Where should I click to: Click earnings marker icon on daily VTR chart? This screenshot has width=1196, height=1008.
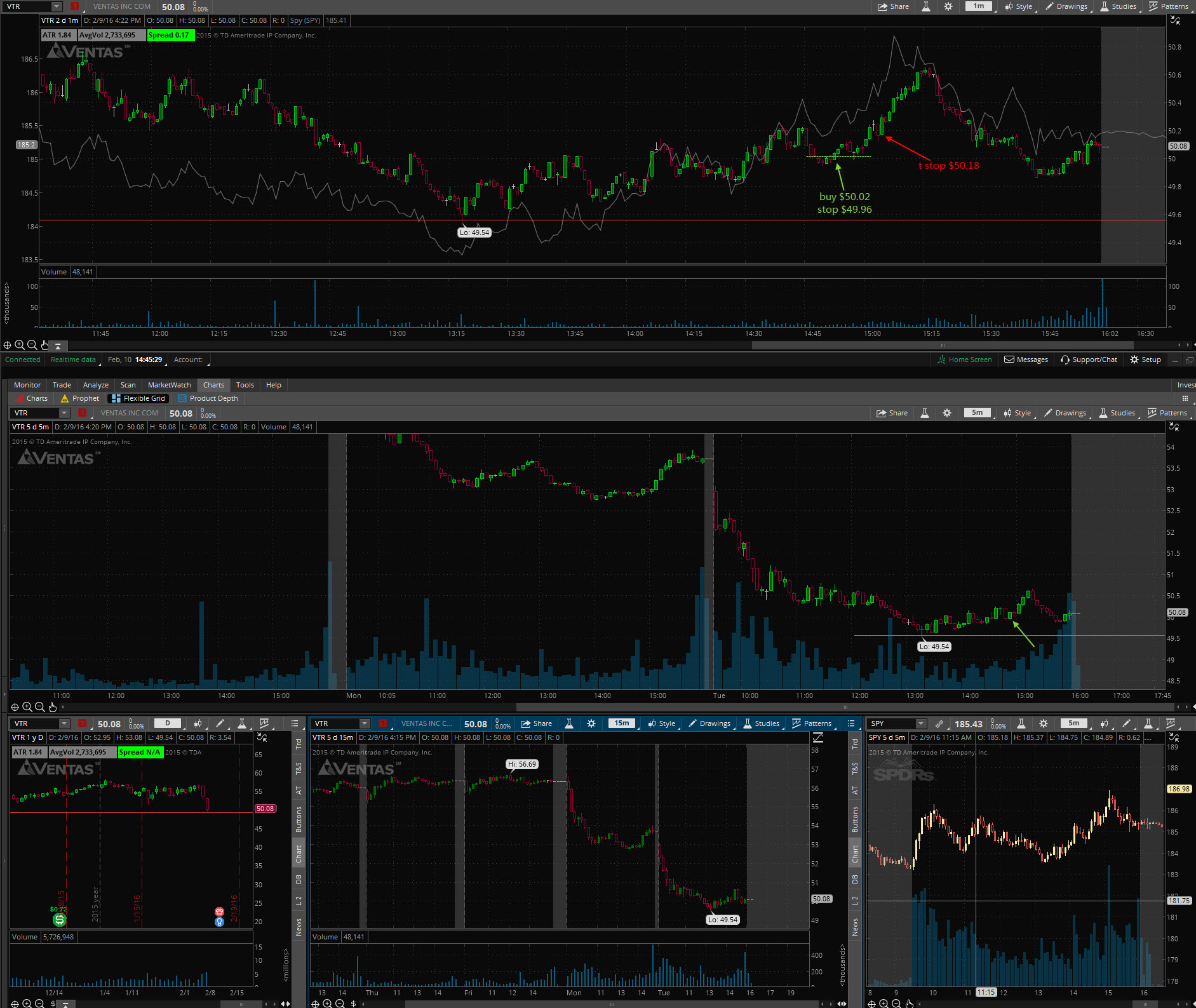point(219,912)
